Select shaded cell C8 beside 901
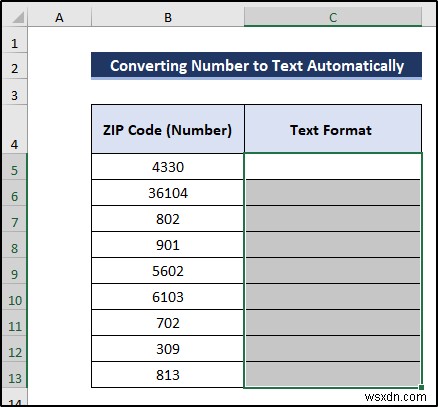Viewport: 438px width, 407px height. pos(333,245)
